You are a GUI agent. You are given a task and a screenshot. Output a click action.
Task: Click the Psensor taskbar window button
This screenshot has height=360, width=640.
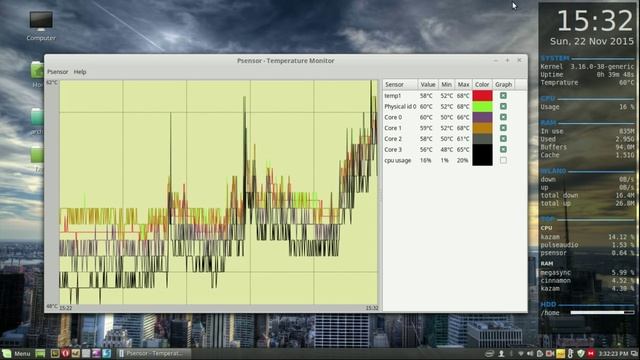(x=154, y=353)
